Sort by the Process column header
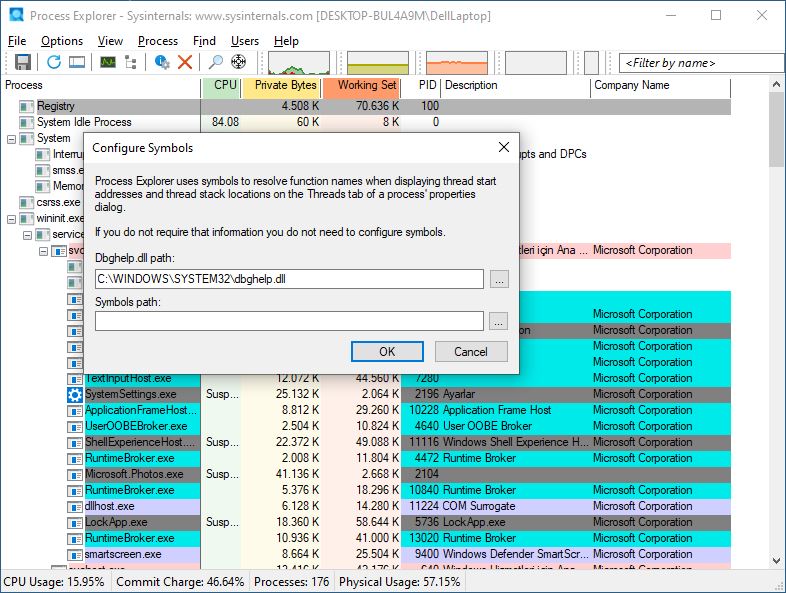Image resolution: width=786 pixels, height=593 pixels. tap(100, 86)
